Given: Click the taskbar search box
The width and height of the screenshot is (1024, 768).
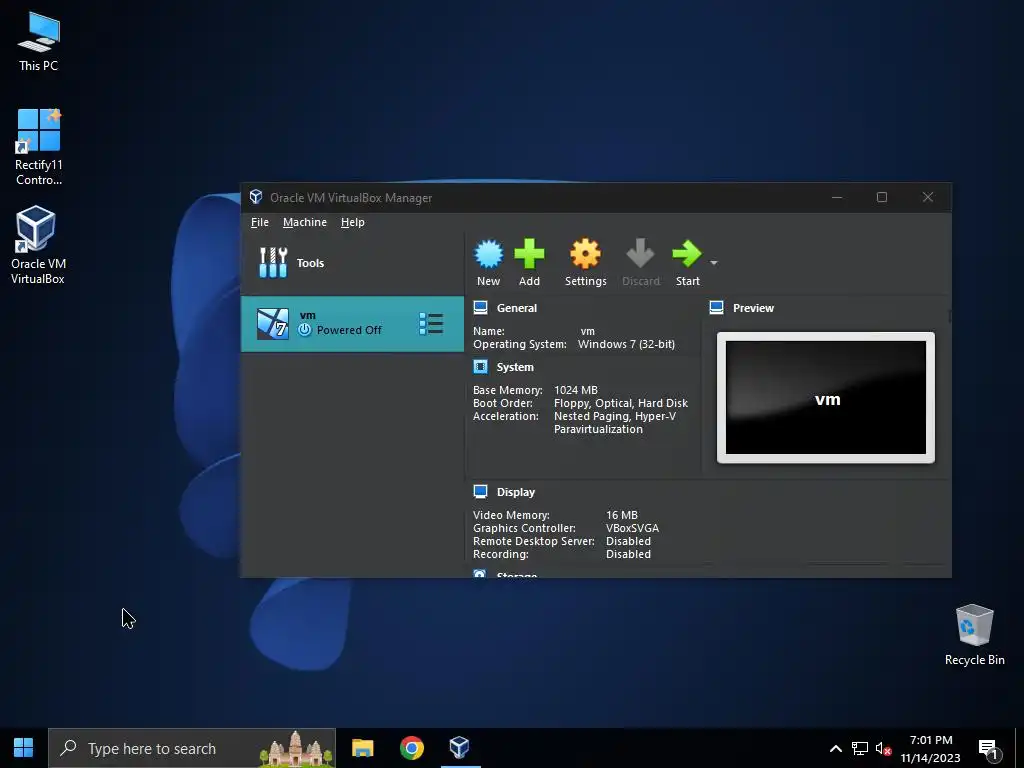Looking at the screenshot, I should tap(192, 748).
